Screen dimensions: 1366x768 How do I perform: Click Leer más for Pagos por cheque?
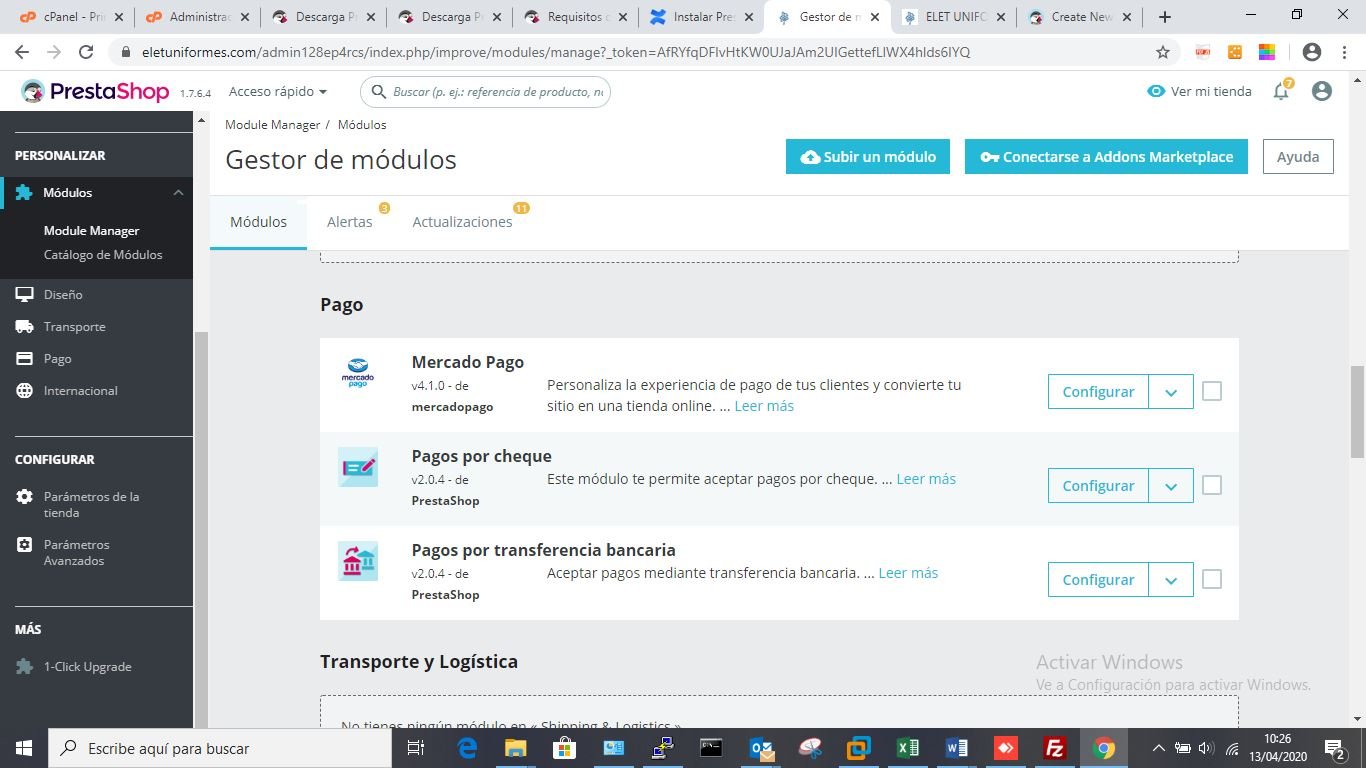pyautogui.click(x=926, y=479)
